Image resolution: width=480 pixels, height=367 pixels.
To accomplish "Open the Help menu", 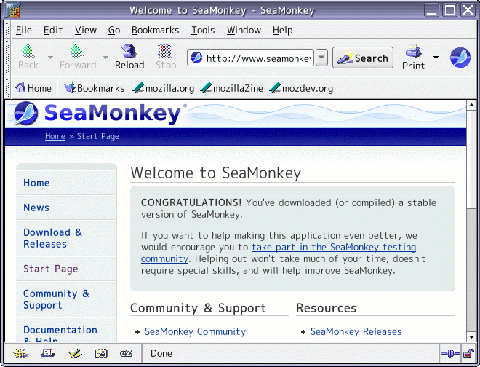I will pos(282,30).
